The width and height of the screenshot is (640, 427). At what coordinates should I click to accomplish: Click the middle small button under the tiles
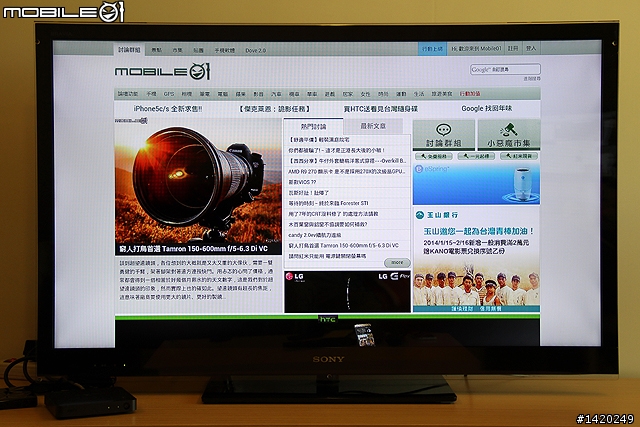(x=476, y=156)
